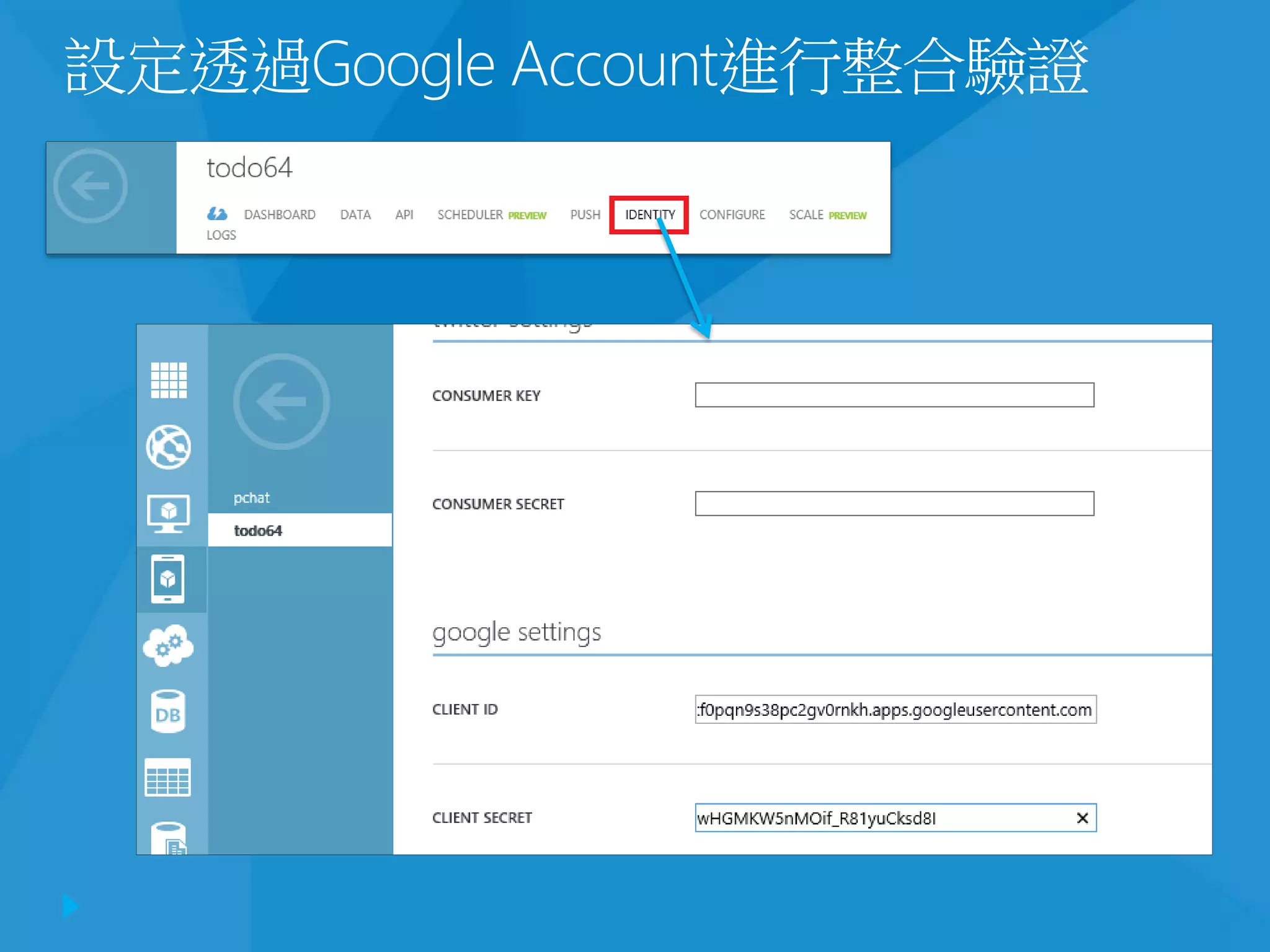The width and height of the screenshot is (1270, 952).
Task: Click the CONSUMER SECRET label
Action: click(498, 504)
